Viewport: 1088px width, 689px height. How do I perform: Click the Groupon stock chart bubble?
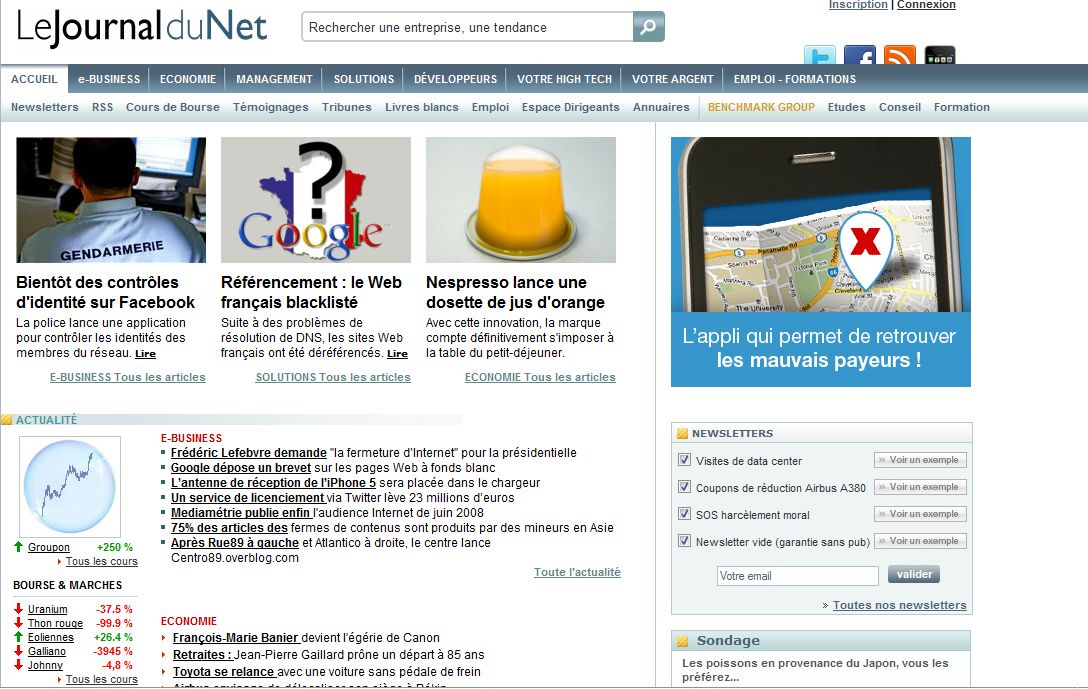(x=69, y=486)
